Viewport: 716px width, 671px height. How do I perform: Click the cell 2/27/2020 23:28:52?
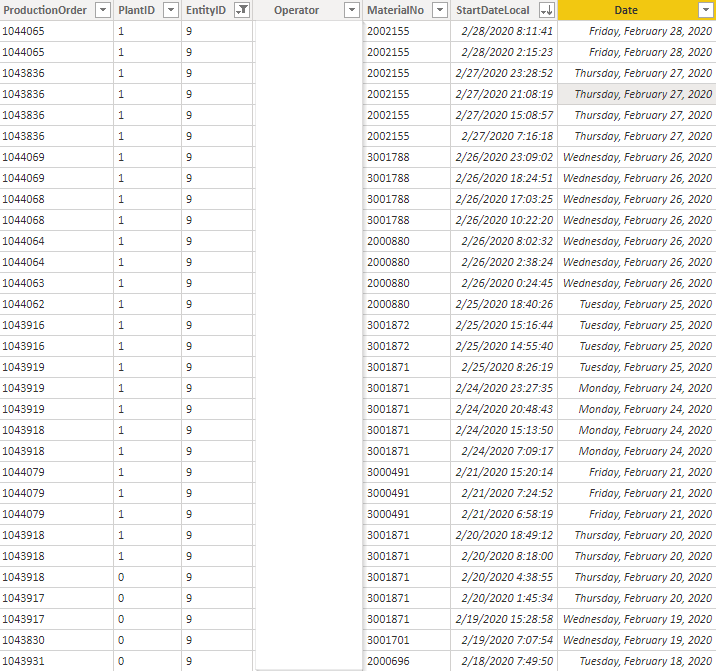point(504,73)
